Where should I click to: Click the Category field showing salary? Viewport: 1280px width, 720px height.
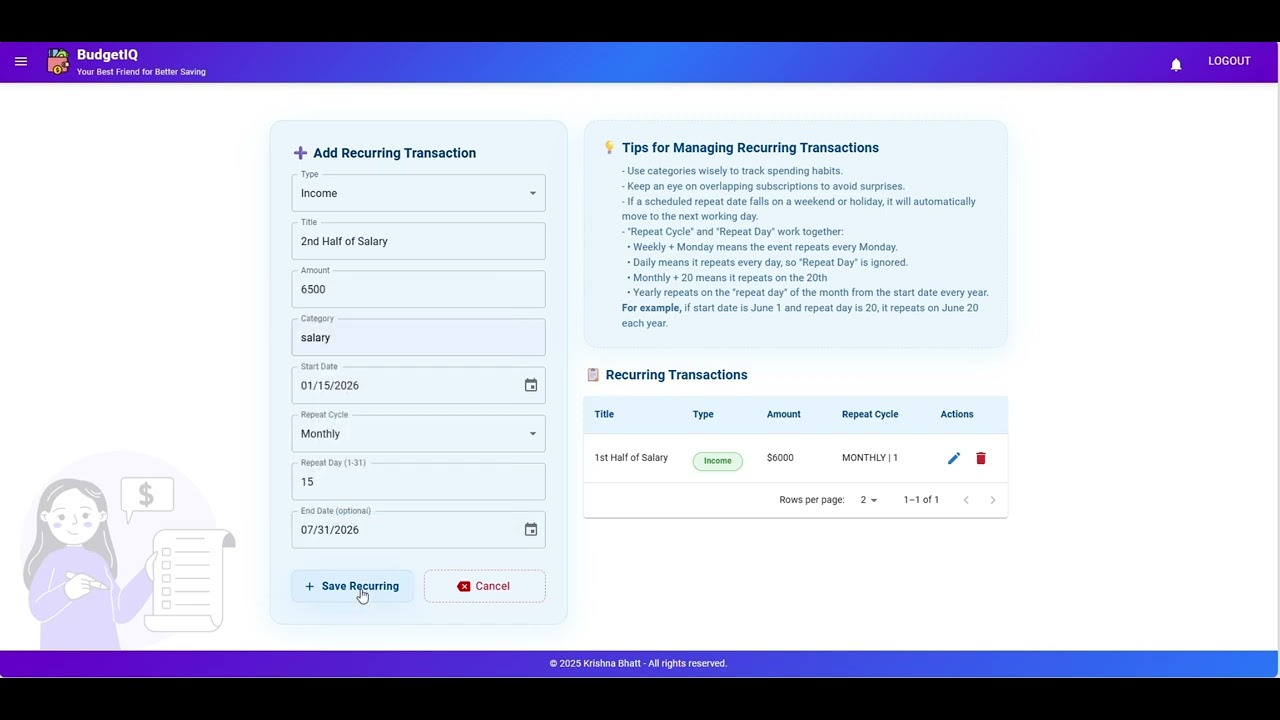pos(418,338)
